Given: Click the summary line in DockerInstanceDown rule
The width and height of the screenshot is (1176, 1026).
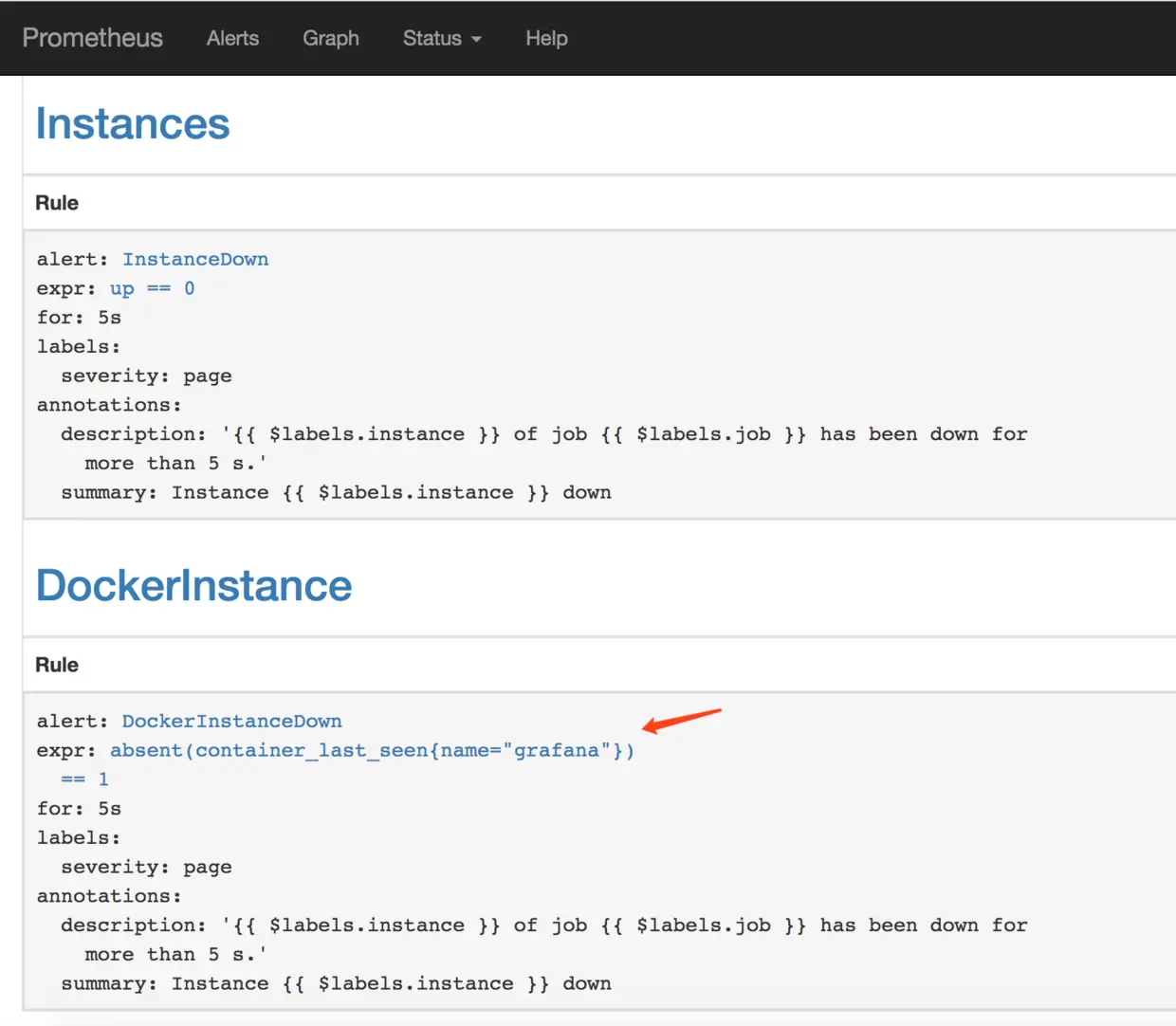Looking at the screenshot, I should coord(336,983).
